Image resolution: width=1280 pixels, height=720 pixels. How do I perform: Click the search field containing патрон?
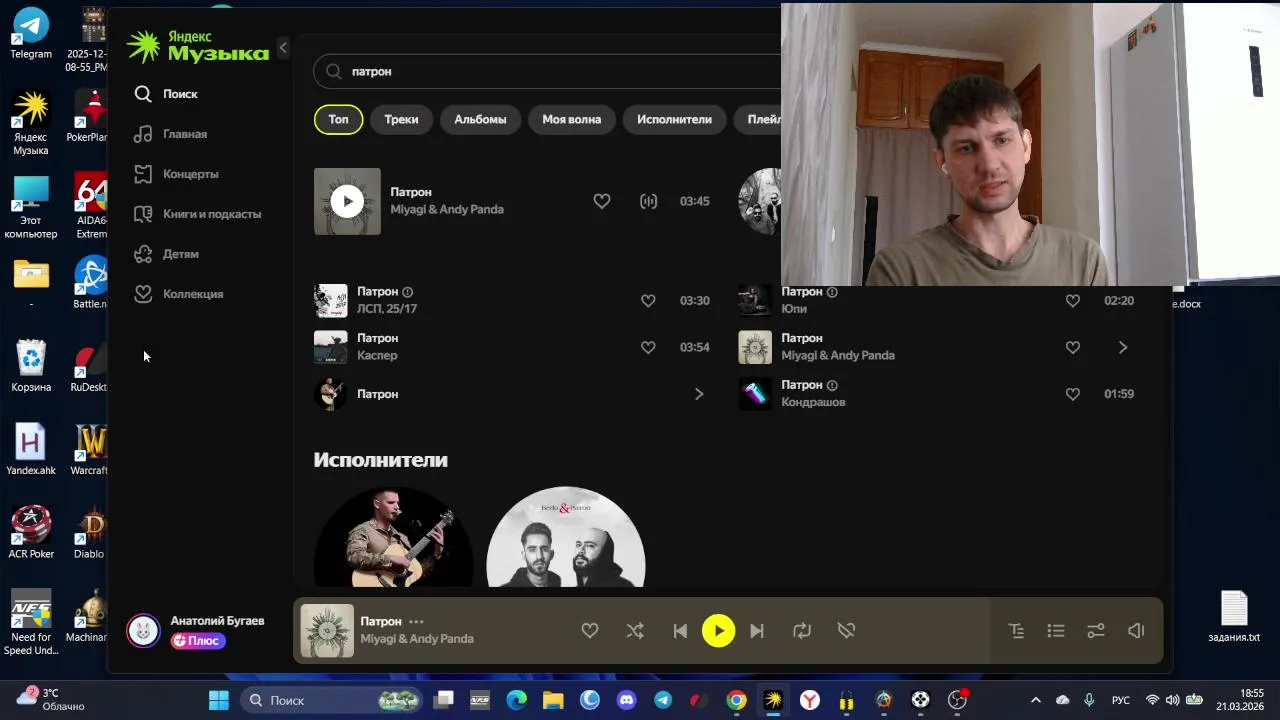(x=548, y=72)
